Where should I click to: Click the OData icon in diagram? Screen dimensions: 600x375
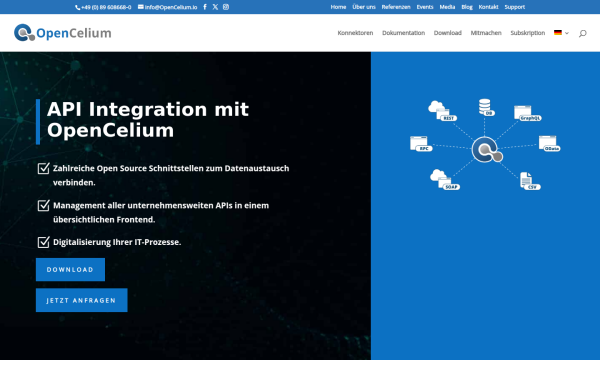(549, 143)
